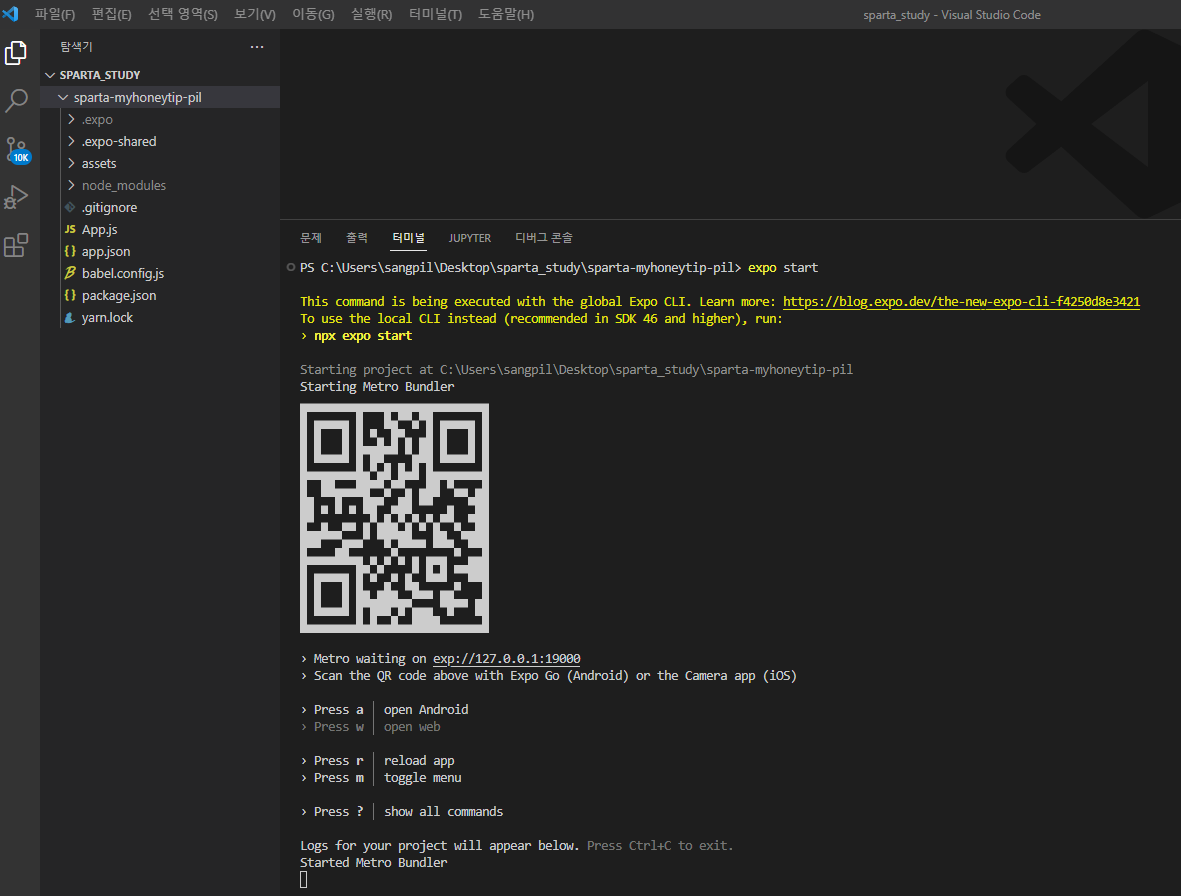Click the yarn icon beside yarn.lock

tap(70, 317)
